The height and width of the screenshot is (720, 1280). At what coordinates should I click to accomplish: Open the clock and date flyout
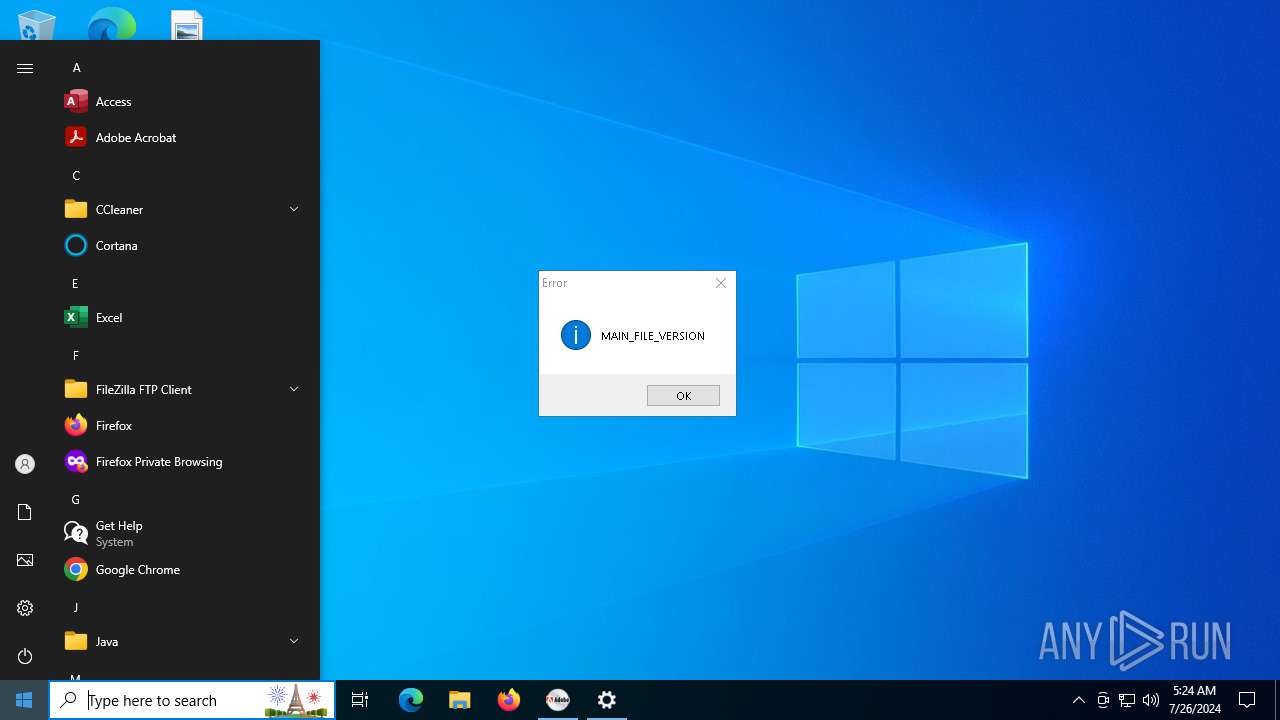pos(1195,700)
